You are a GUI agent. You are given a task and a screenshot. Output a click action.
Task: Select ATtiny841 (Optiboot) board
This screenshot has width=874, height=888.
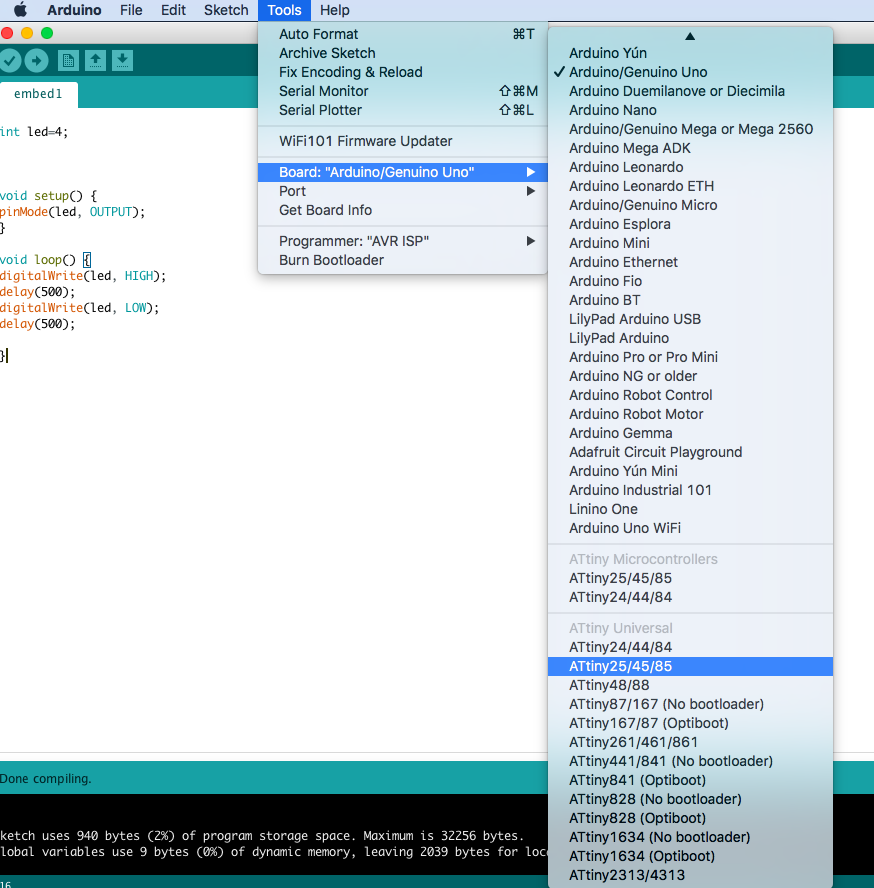[690, 780]
